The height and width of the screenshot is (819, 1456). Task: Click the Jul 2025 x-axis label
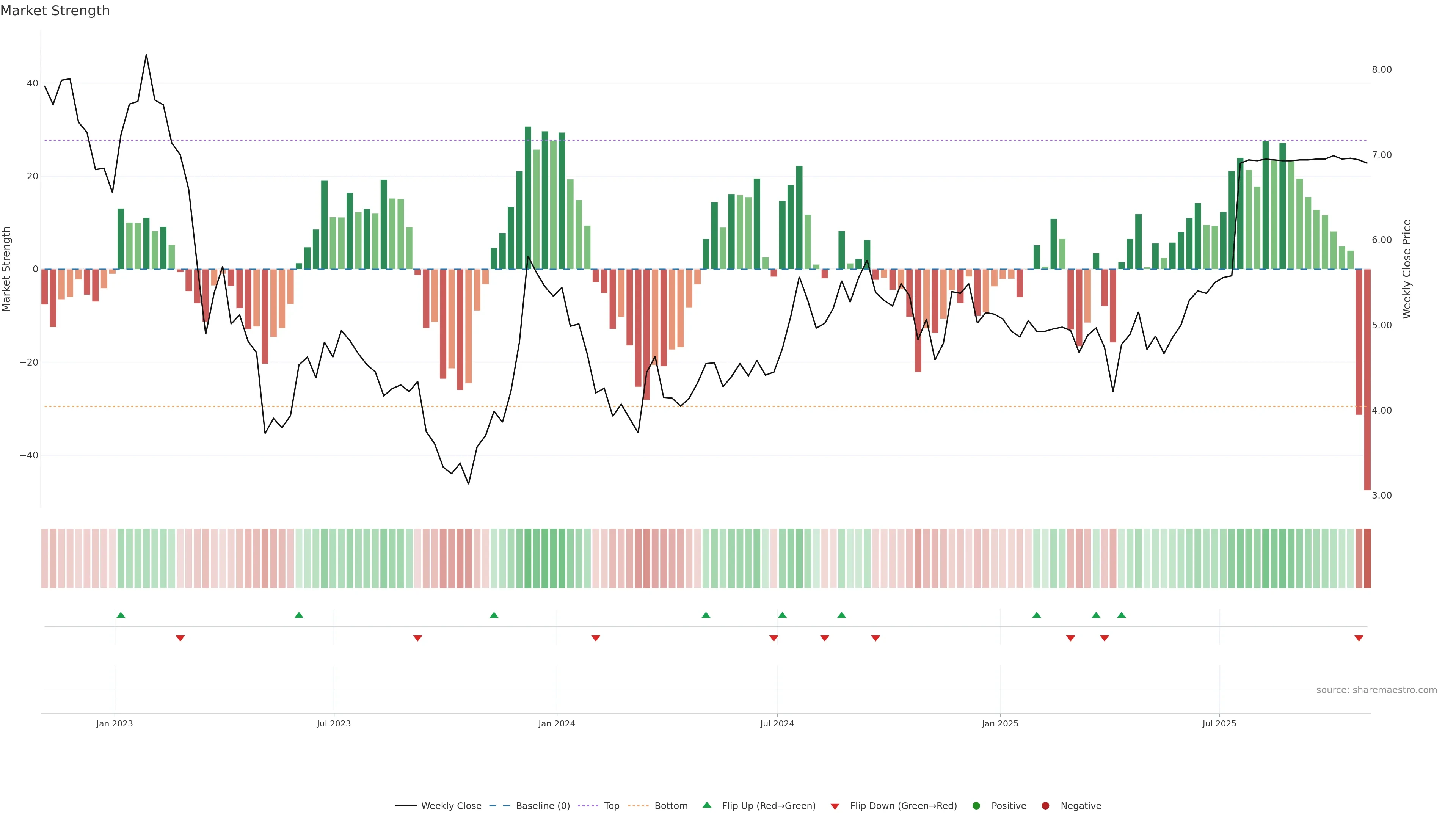pyautogui.click(x=1219, y=723)
